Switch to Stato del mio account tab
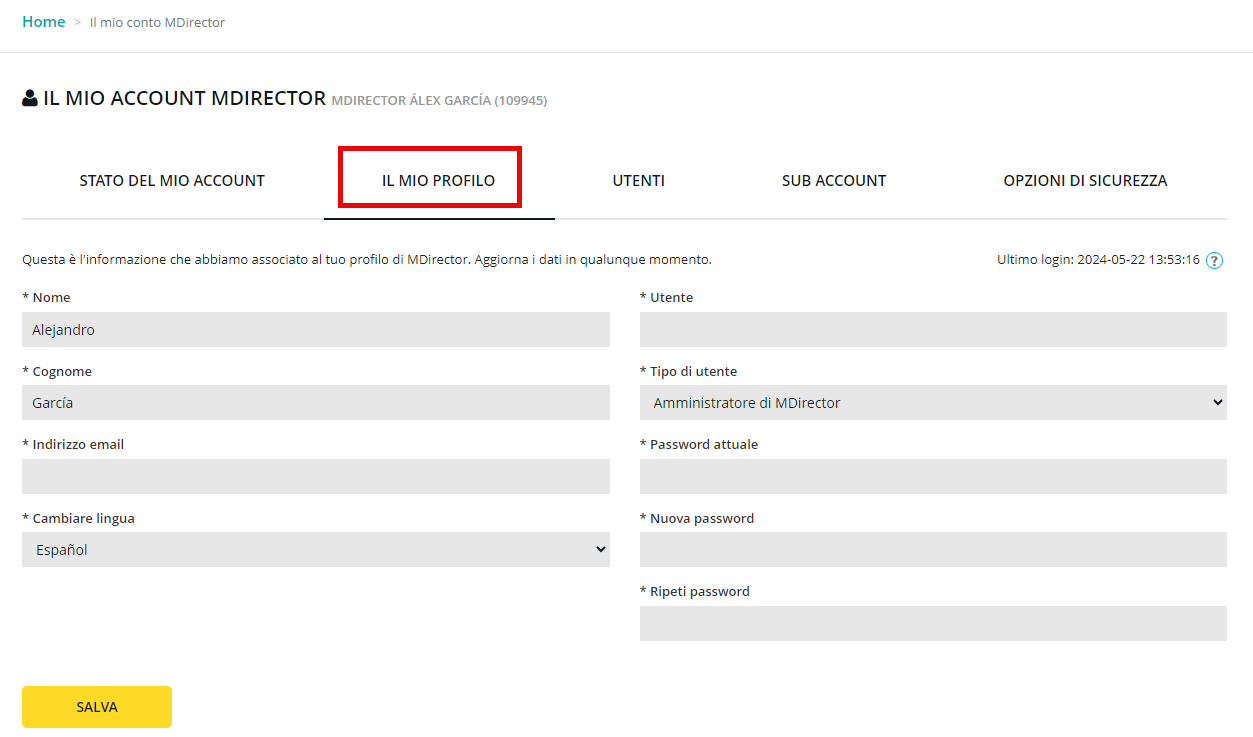1253x737 pixels. (172, 181)
